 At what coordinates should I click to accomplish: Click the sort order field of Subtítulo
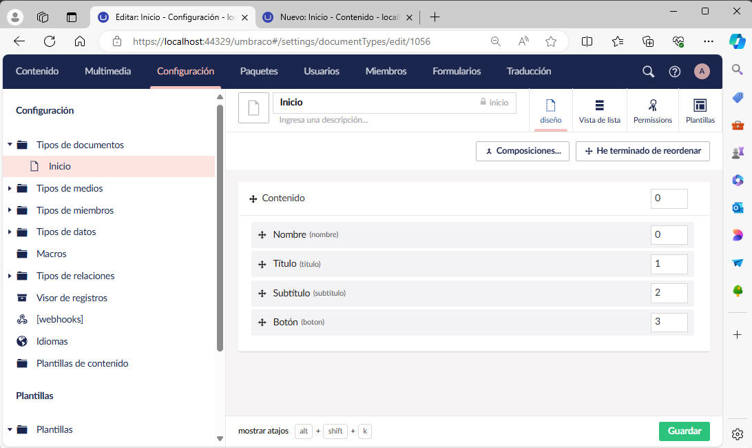(x=668, y=293)
